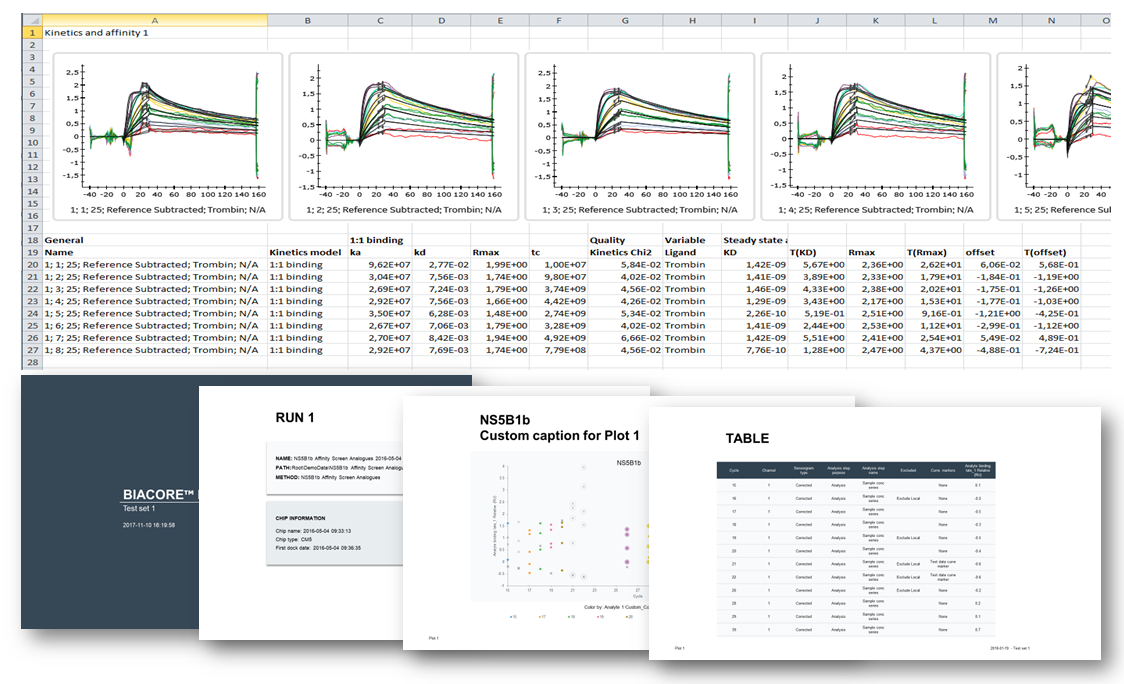Viewport: 1124px width, 684px height.
Task: Click the "Kinetics model" header cell
Action: 304,253
